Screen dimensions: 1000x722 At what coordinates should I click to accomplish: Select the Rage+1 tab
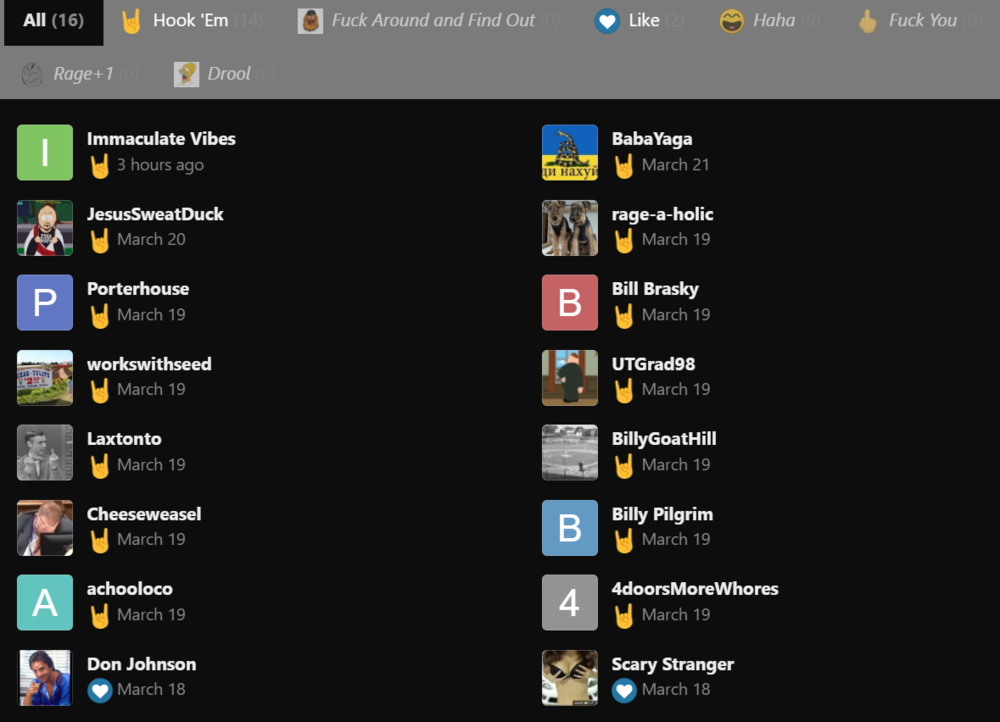[77, 73]
